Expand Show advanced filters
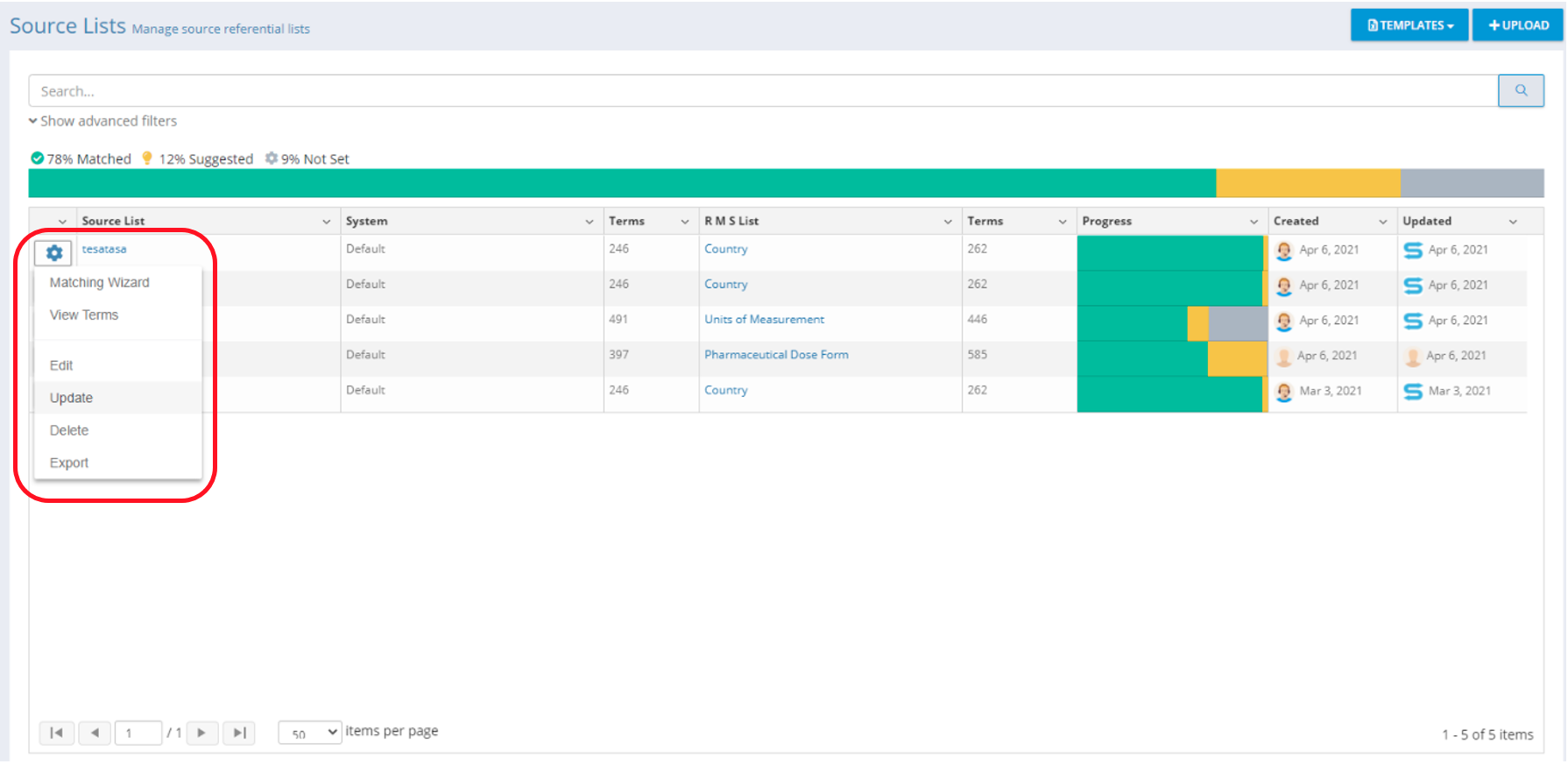1568x764 pixels. click(x=103, y=121)
